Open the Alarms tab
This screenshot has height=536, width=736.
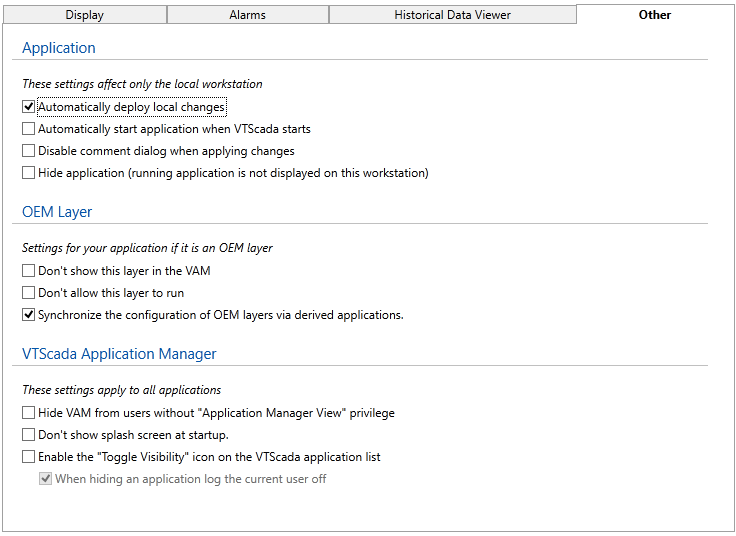247,15
